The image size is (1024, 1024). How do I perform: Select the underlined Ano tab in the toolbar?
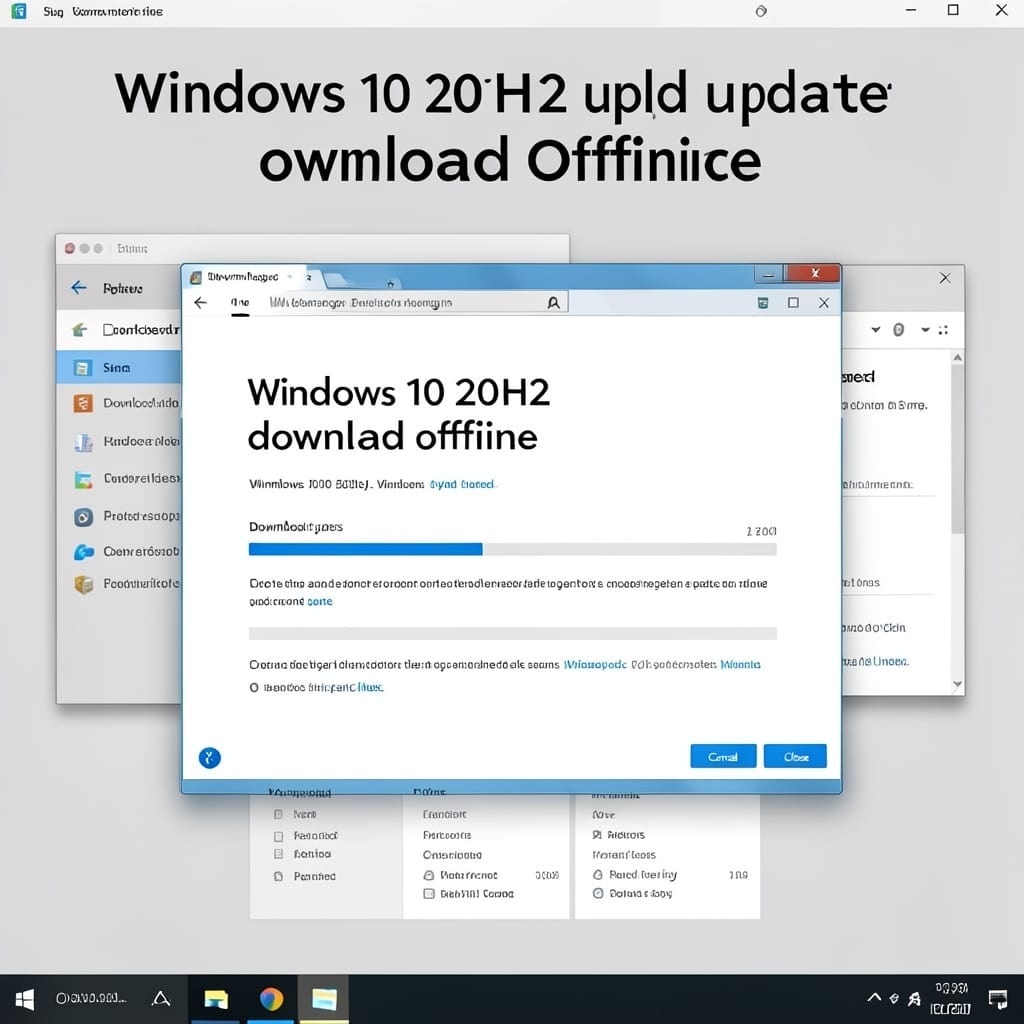pyautogui.click(x=240, y=303)
